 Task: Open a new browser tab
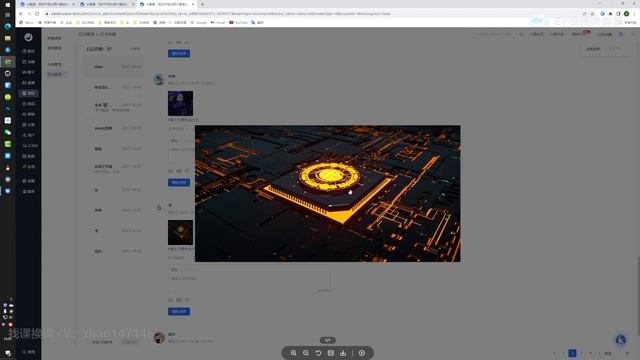(x=202, y=4)
